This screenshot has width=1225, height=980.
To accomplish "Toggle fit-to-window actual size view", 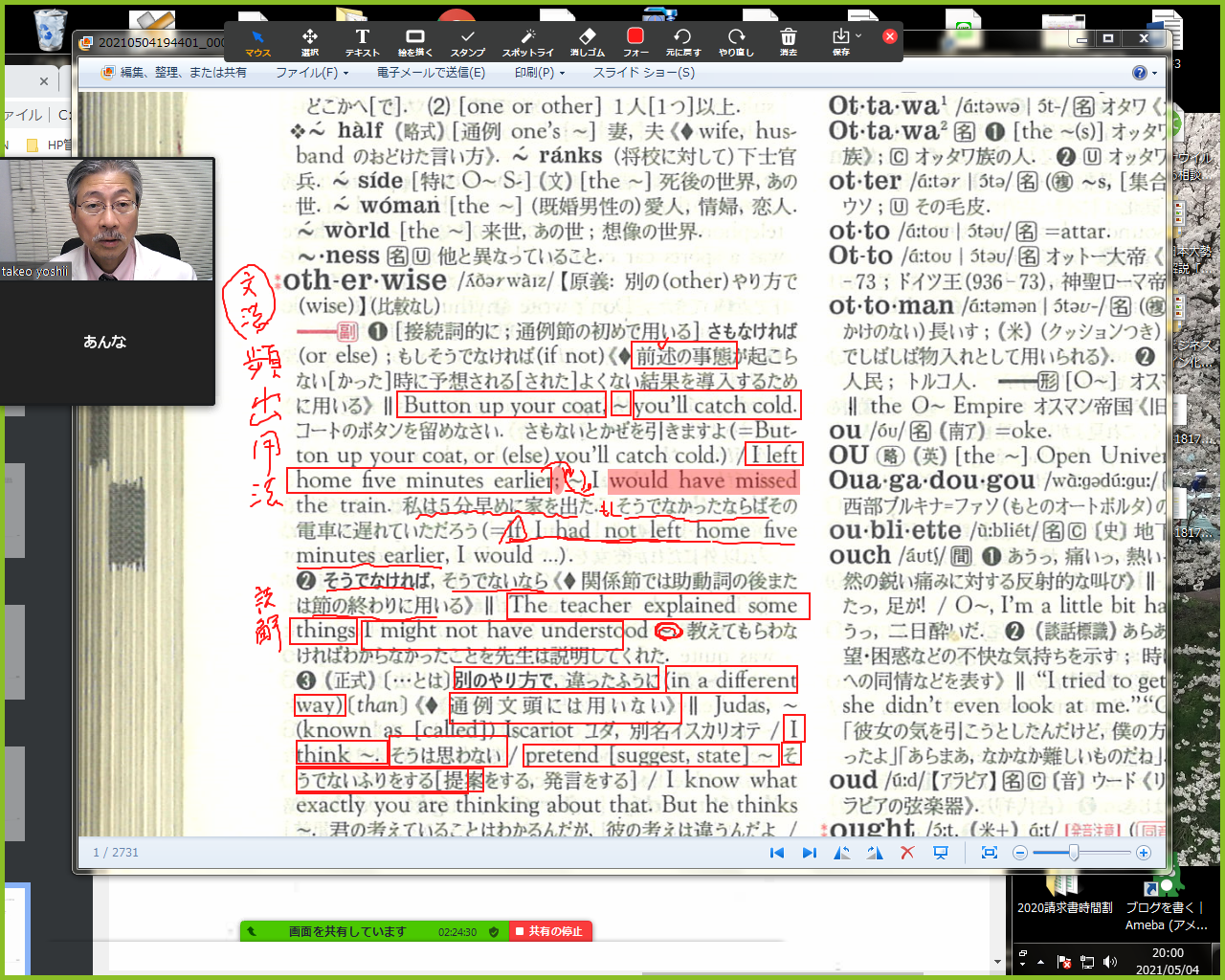I will [990, 853].
